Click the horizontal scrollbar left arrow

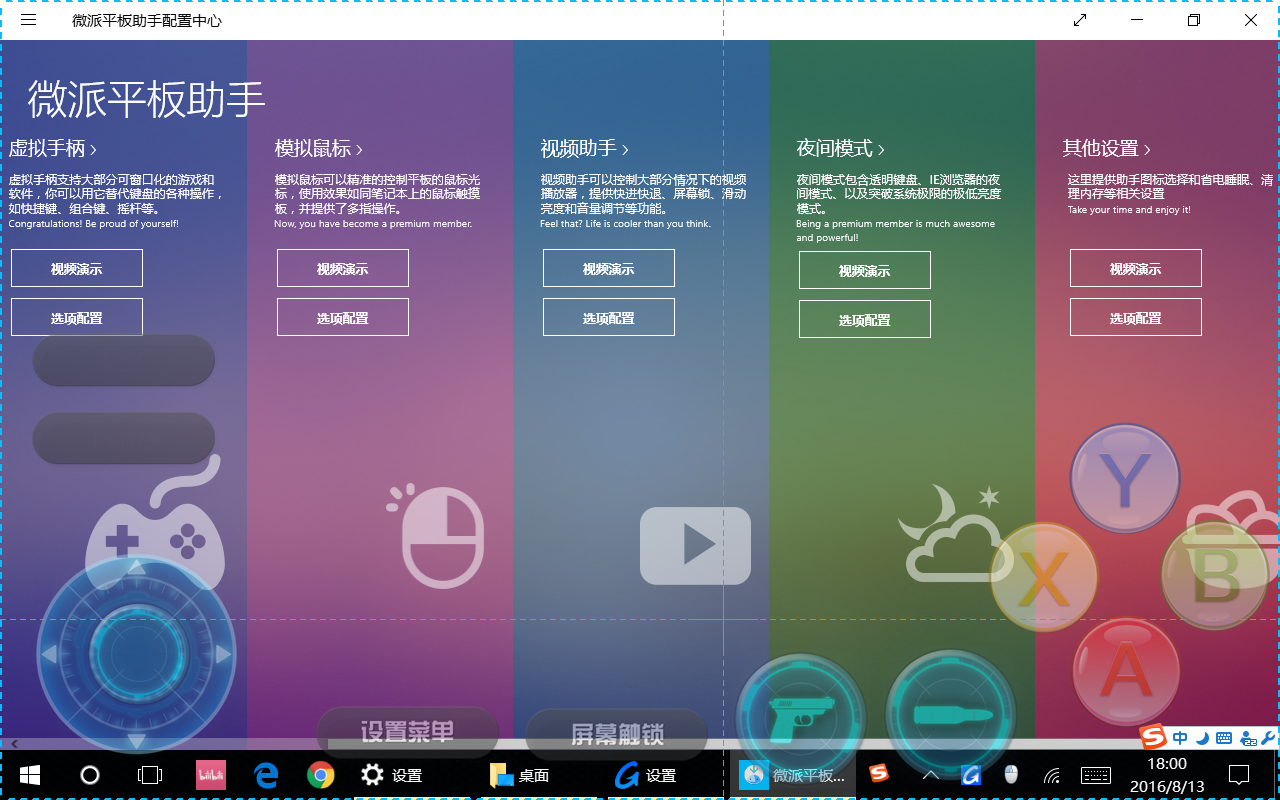click(x=14, y=744)
